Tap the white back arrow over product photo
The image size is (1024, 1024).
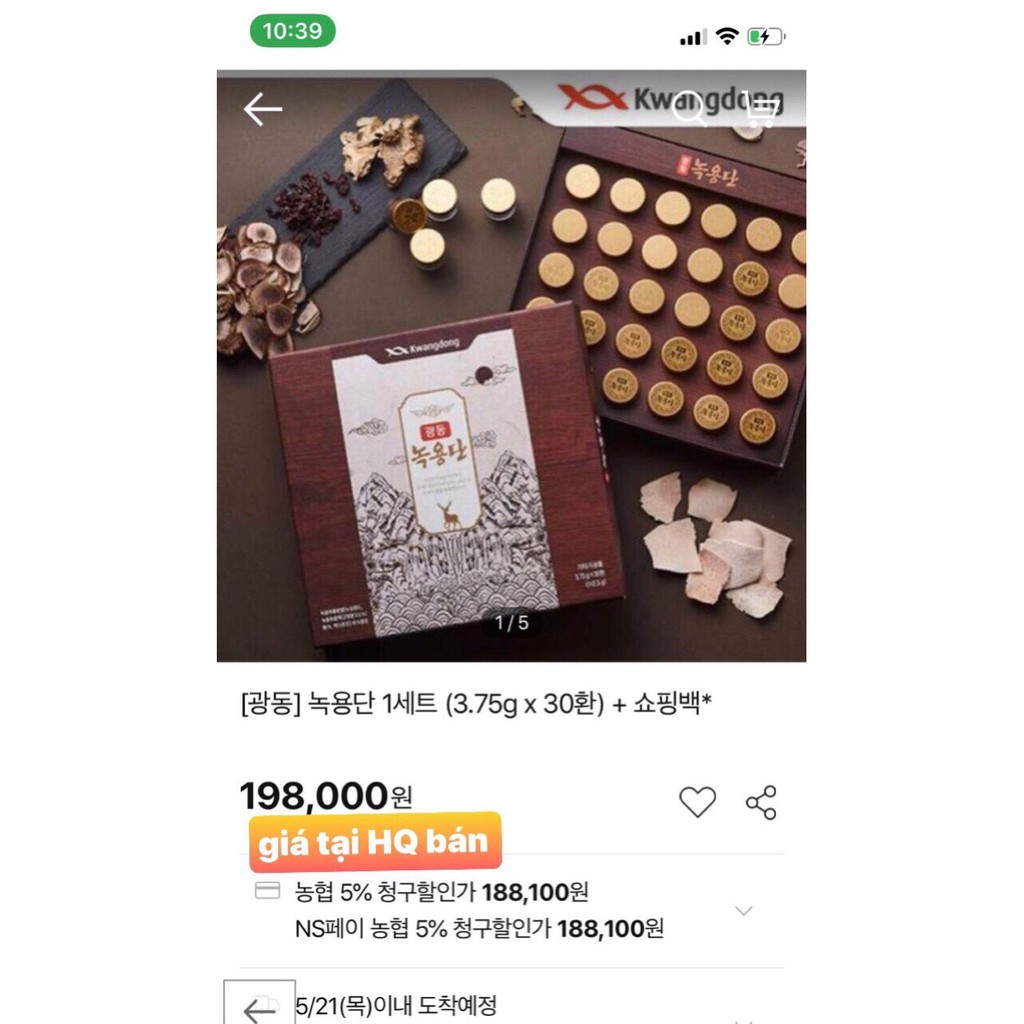263,109
